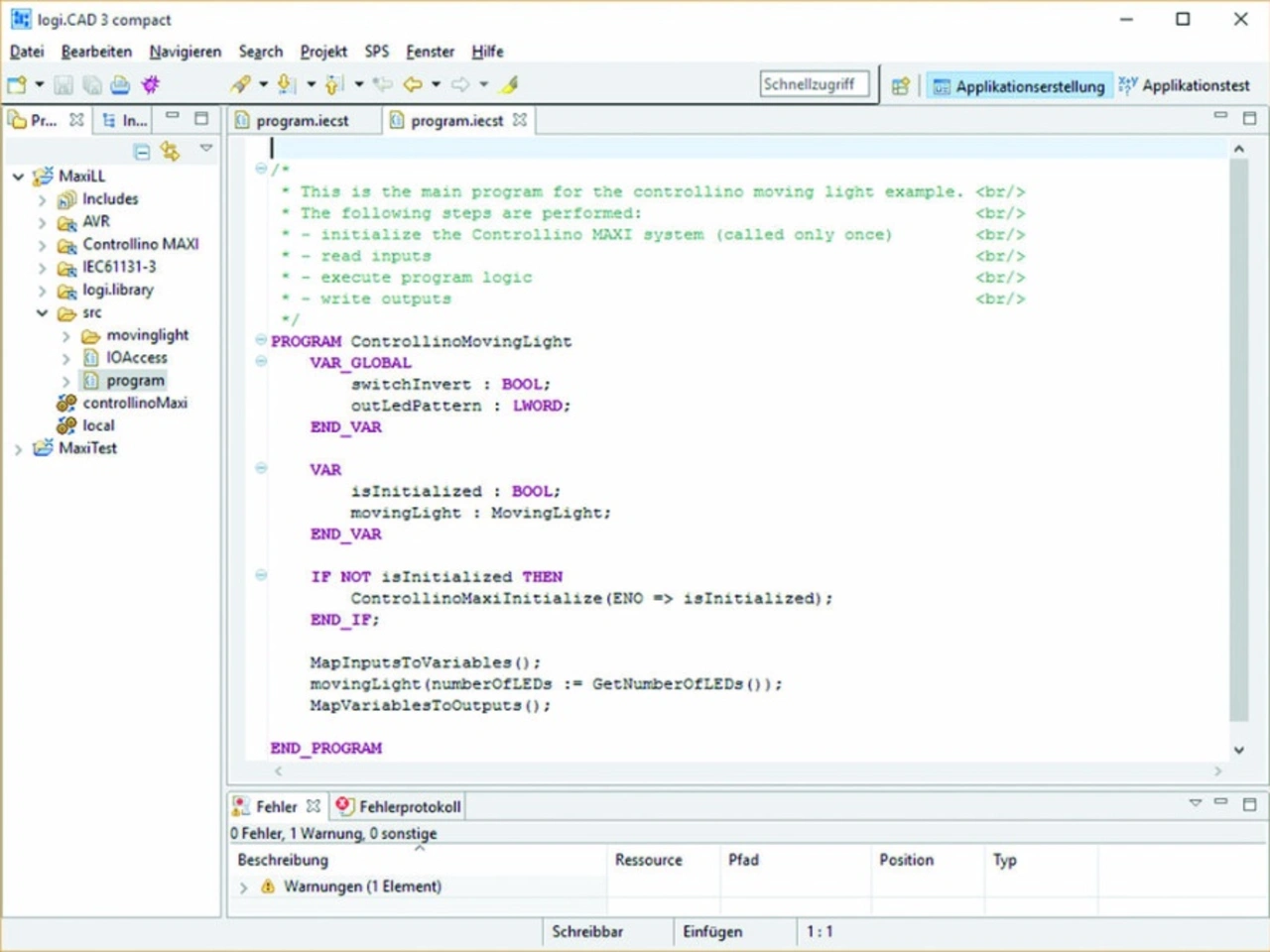Select IOAccess in the project tree
Image resolution: width=1270 pixels, height=952 pixels.
[x=136, y=358]
